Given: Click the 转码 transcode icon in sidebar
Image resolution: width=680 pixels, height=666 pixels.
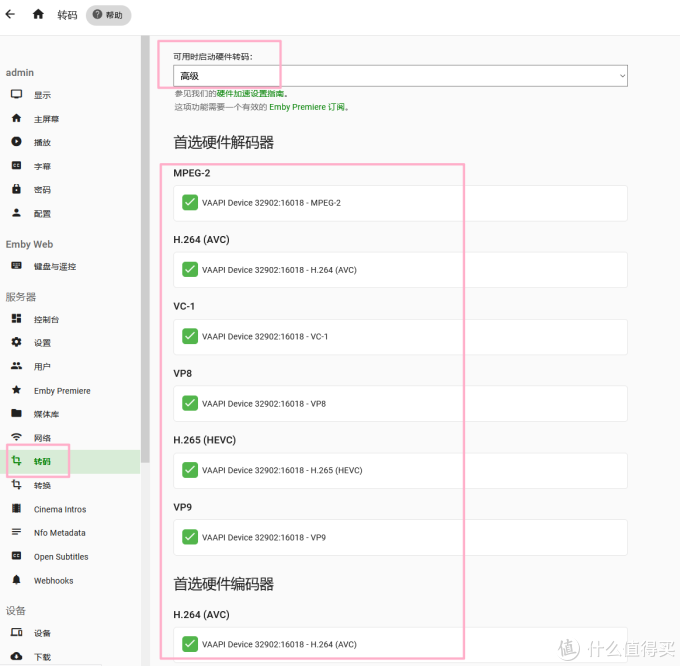Looking at the screenshot, I should coord(16,460).
